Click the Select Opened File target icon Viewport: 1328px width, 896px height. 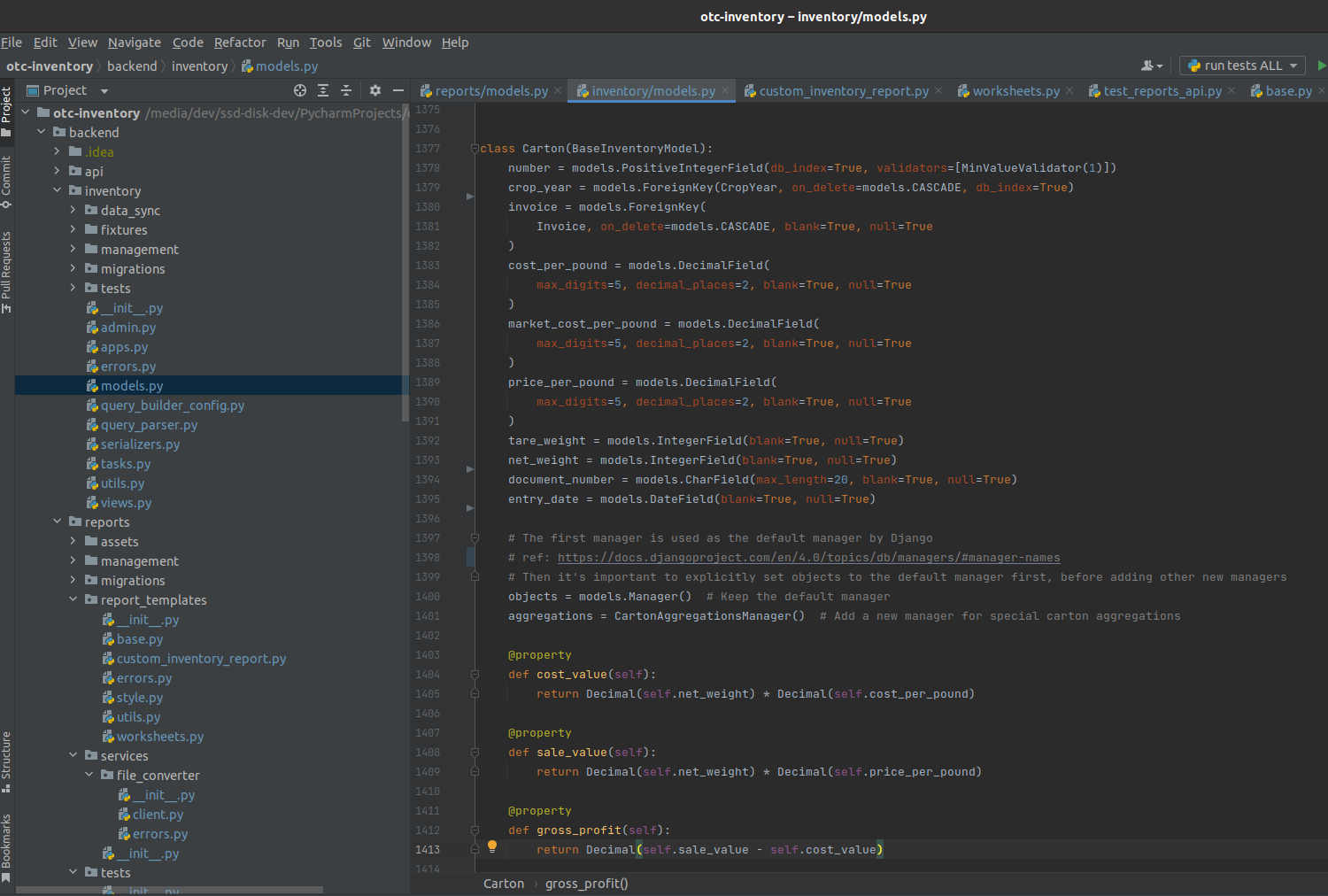point(300,90)
